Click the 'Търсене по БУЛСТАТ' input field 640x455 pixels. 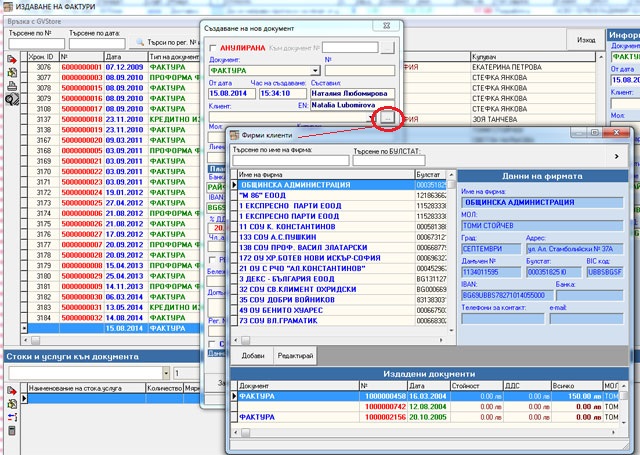(x=389, y=161)
